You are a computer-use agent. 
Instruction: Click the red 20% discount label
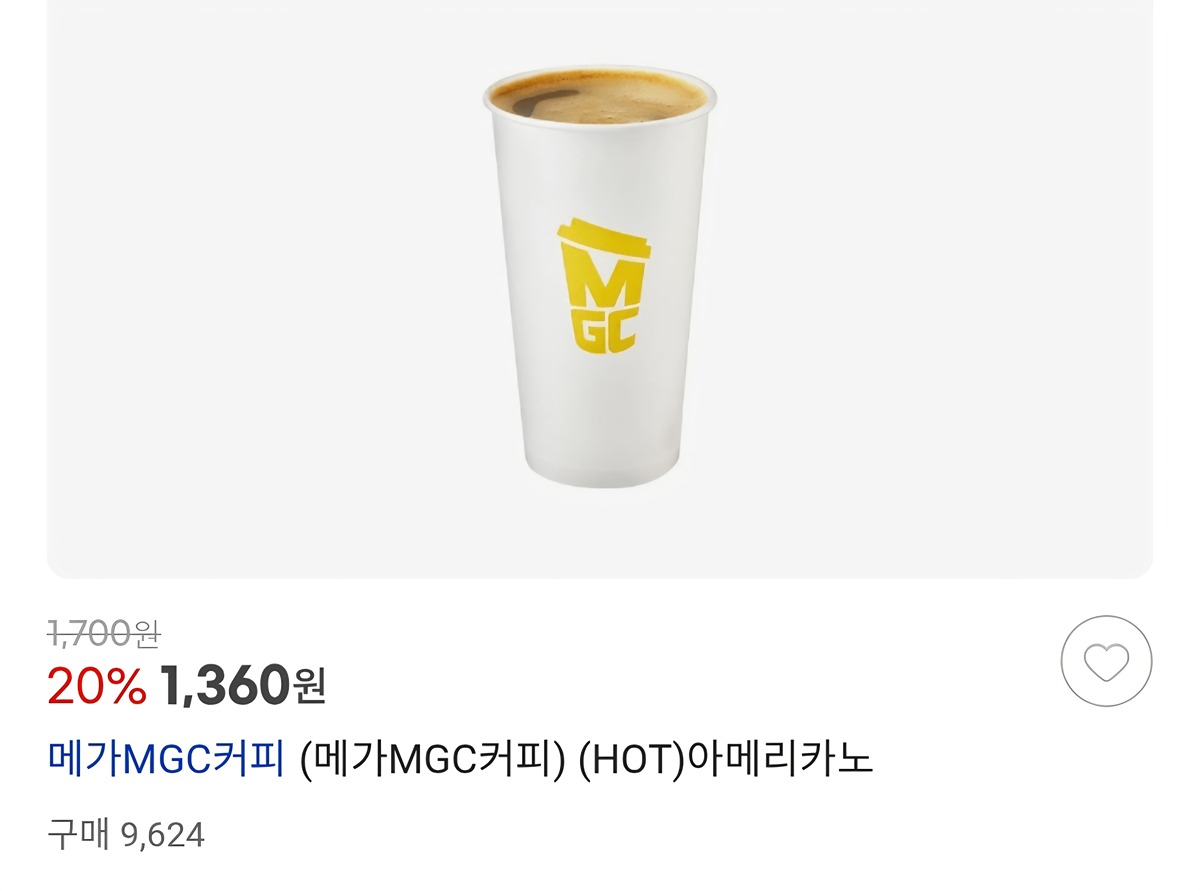point(97,686)
